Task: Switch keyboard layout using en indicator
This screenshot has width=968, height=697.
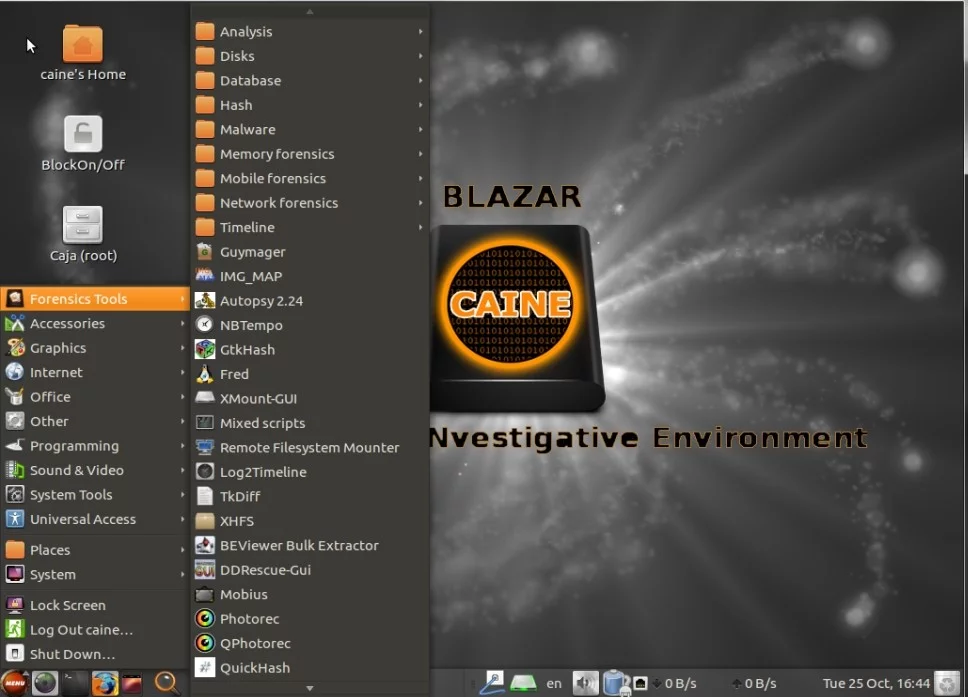Action: point(554,684)
